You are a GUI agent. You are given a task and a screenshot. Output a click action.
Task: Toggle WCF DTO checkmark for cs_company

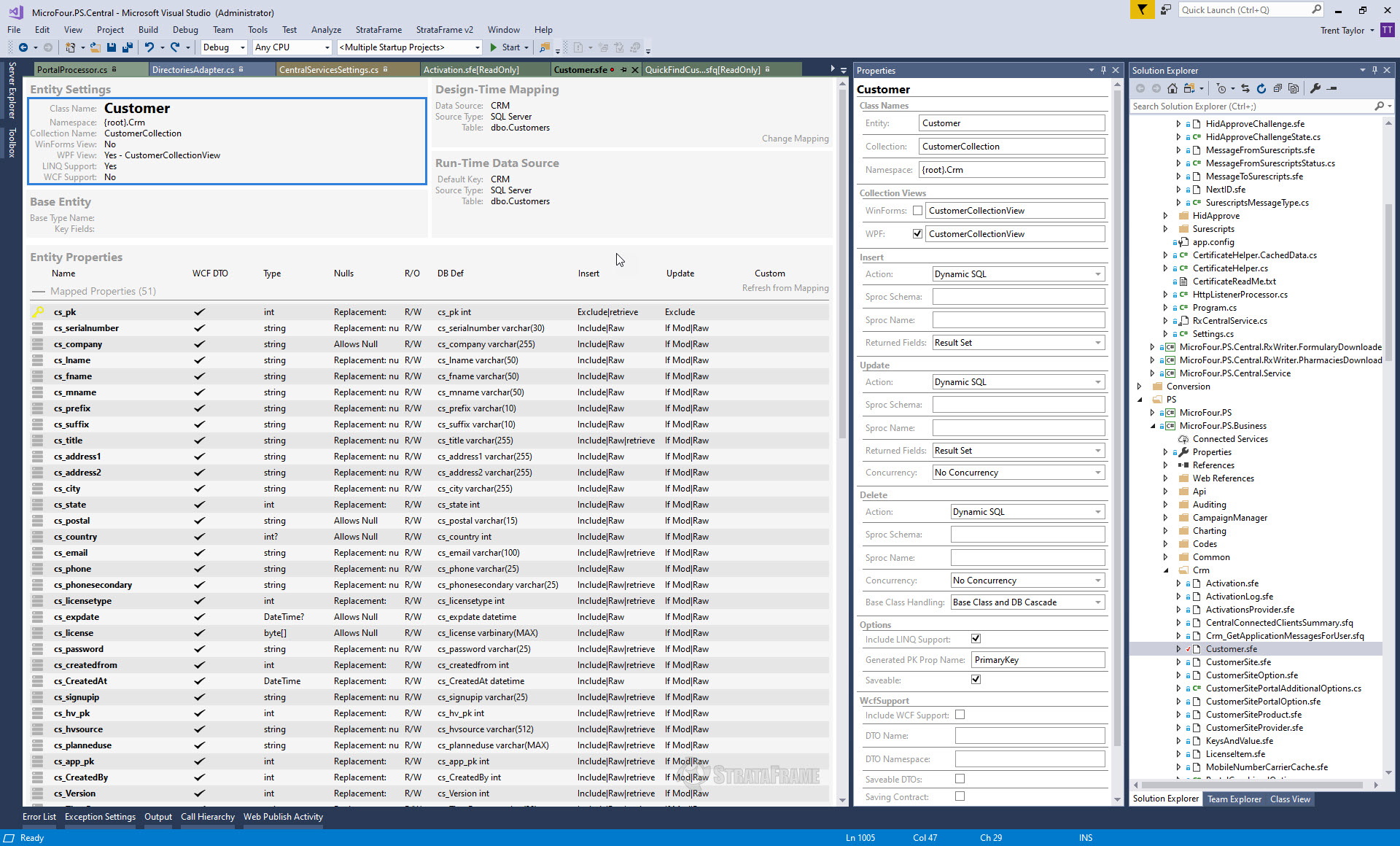(x=199, y=344)
